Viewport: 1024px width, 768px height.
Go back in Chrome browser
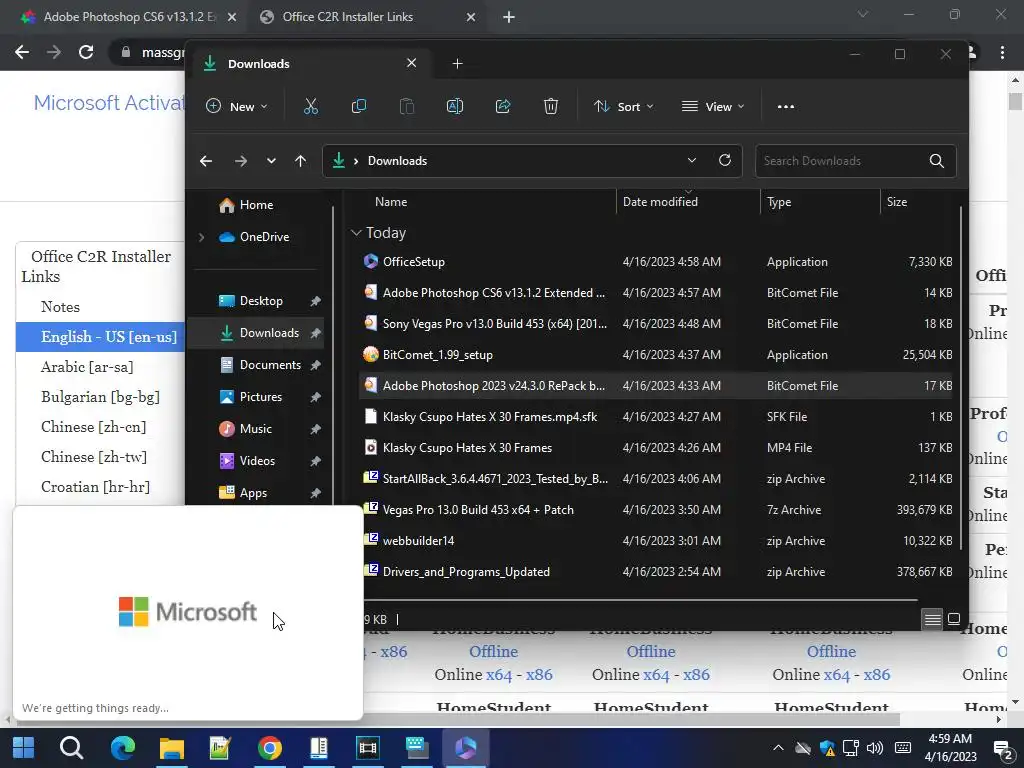coord(22,52)
